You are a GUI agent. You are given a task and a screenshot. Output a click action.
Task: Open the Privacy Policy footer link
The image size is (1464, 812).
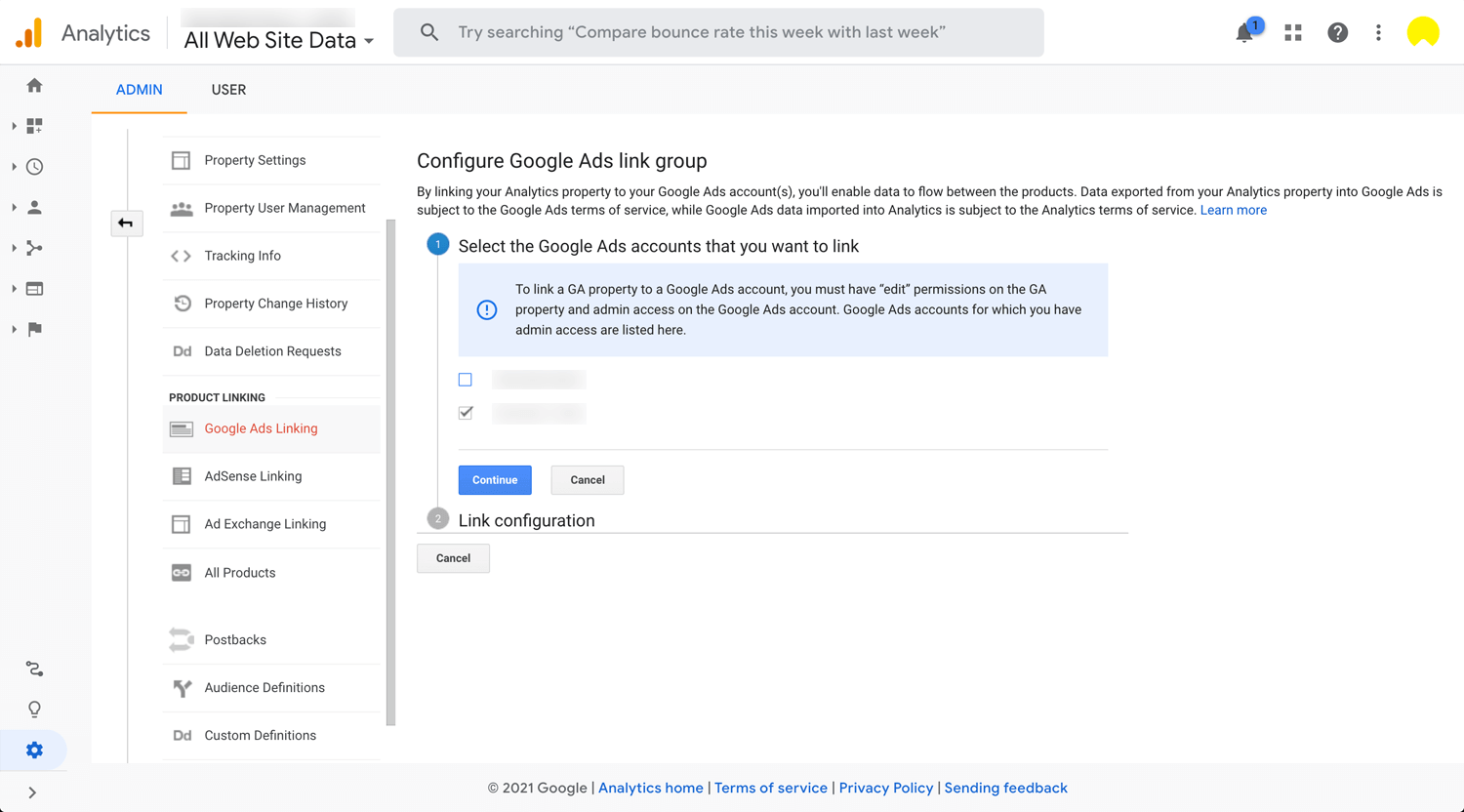pyautogui.click(x=886, y=788)
